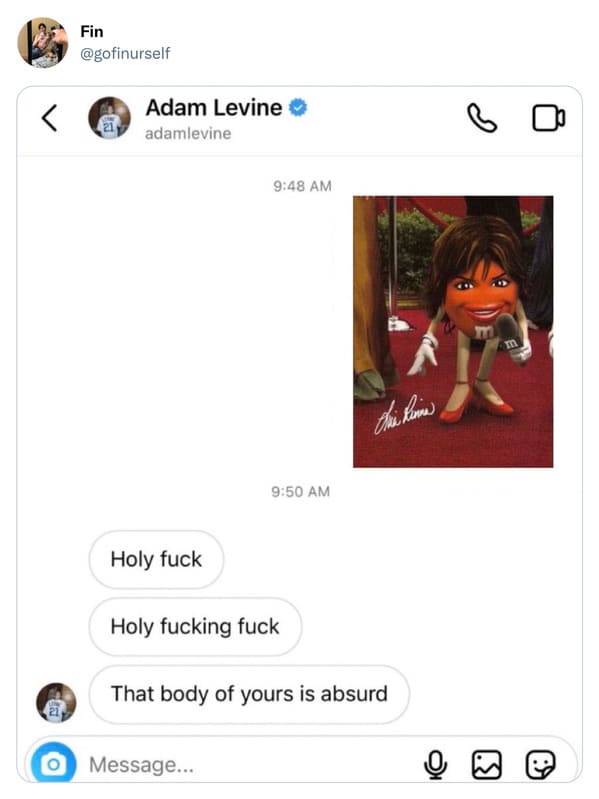The image size is (599, 799).
Task: Open the blue camera button in message bar
Action: click(53, 764)
